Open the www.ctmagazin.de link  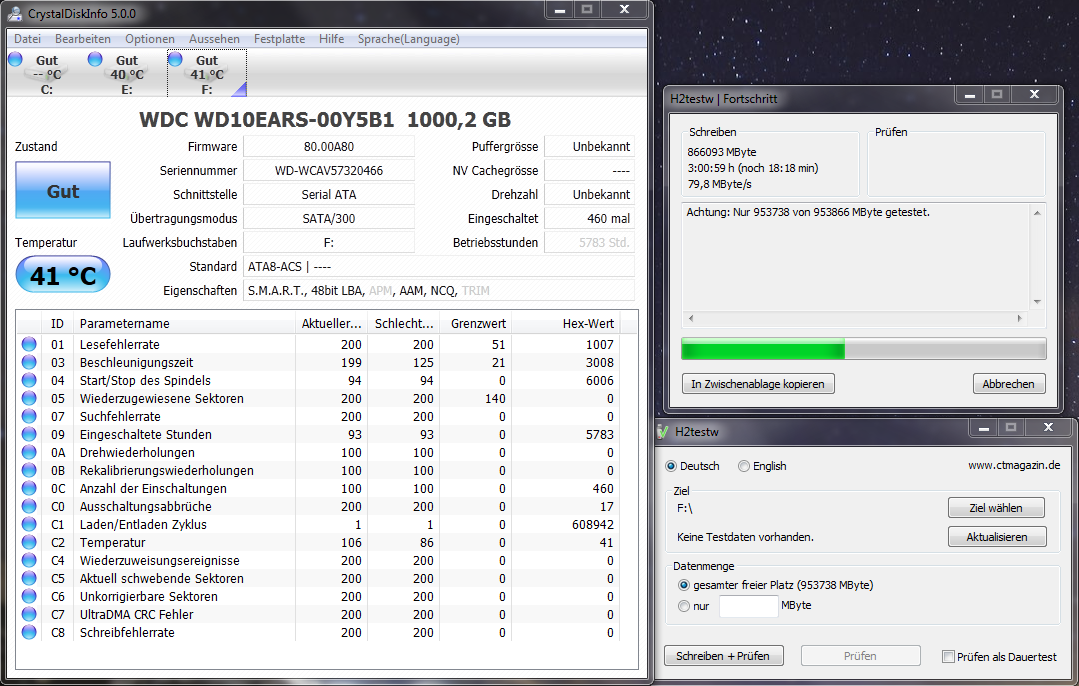click(1014, 466)
